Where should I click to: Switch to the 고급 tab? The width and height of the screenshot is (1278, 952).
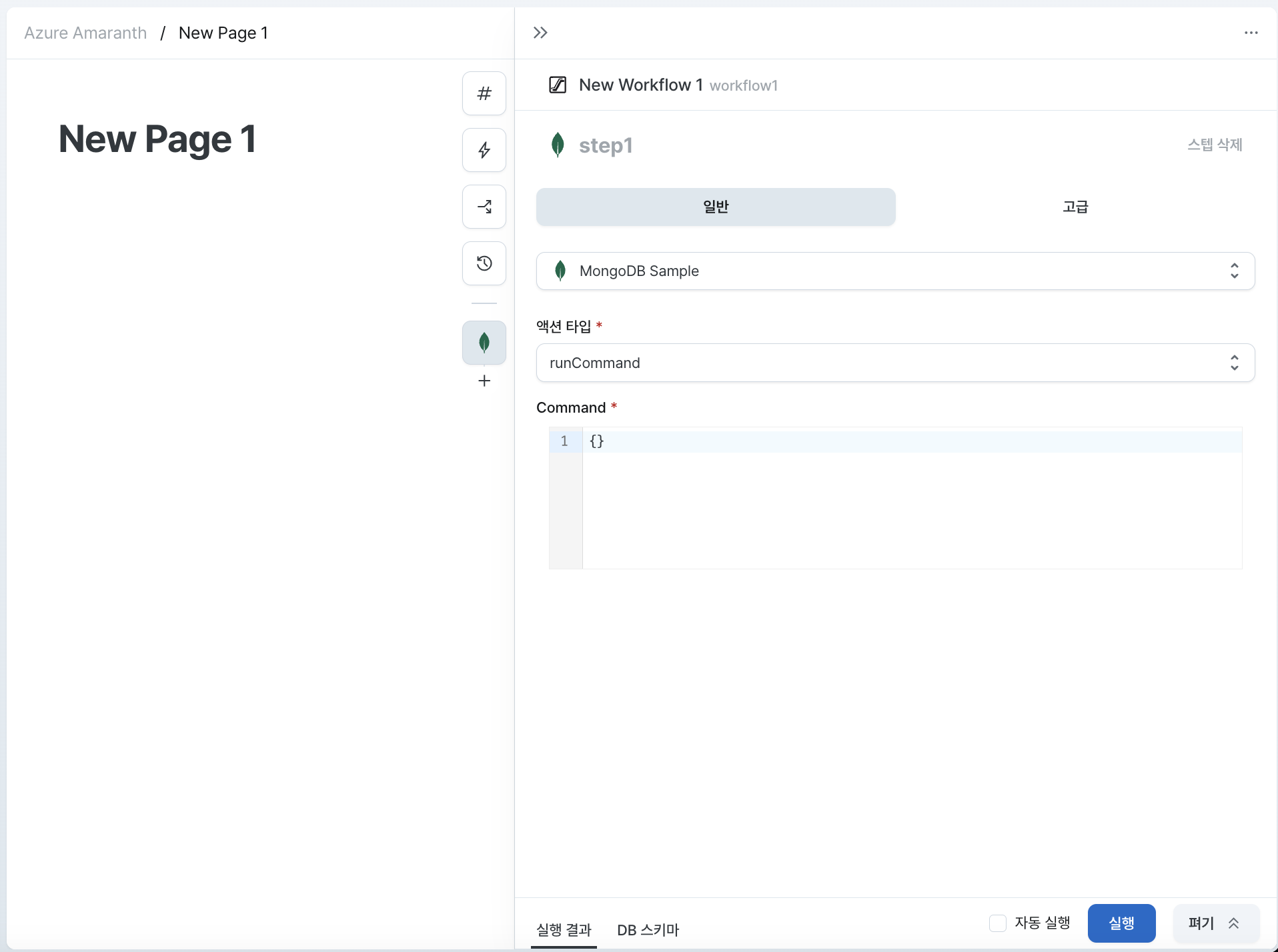point(1075,207)
